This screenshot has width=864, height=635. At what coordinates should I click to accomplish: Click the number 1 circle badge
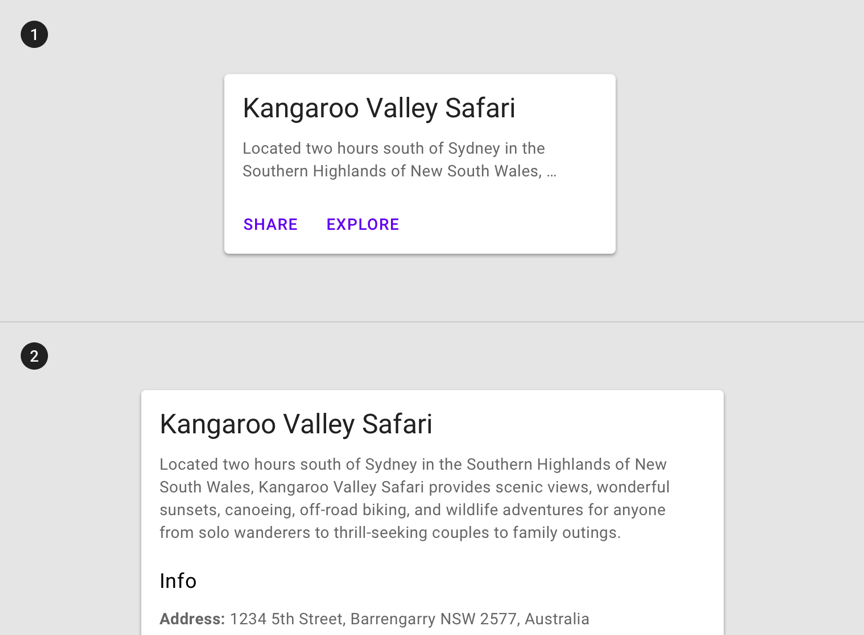[34, 35]
